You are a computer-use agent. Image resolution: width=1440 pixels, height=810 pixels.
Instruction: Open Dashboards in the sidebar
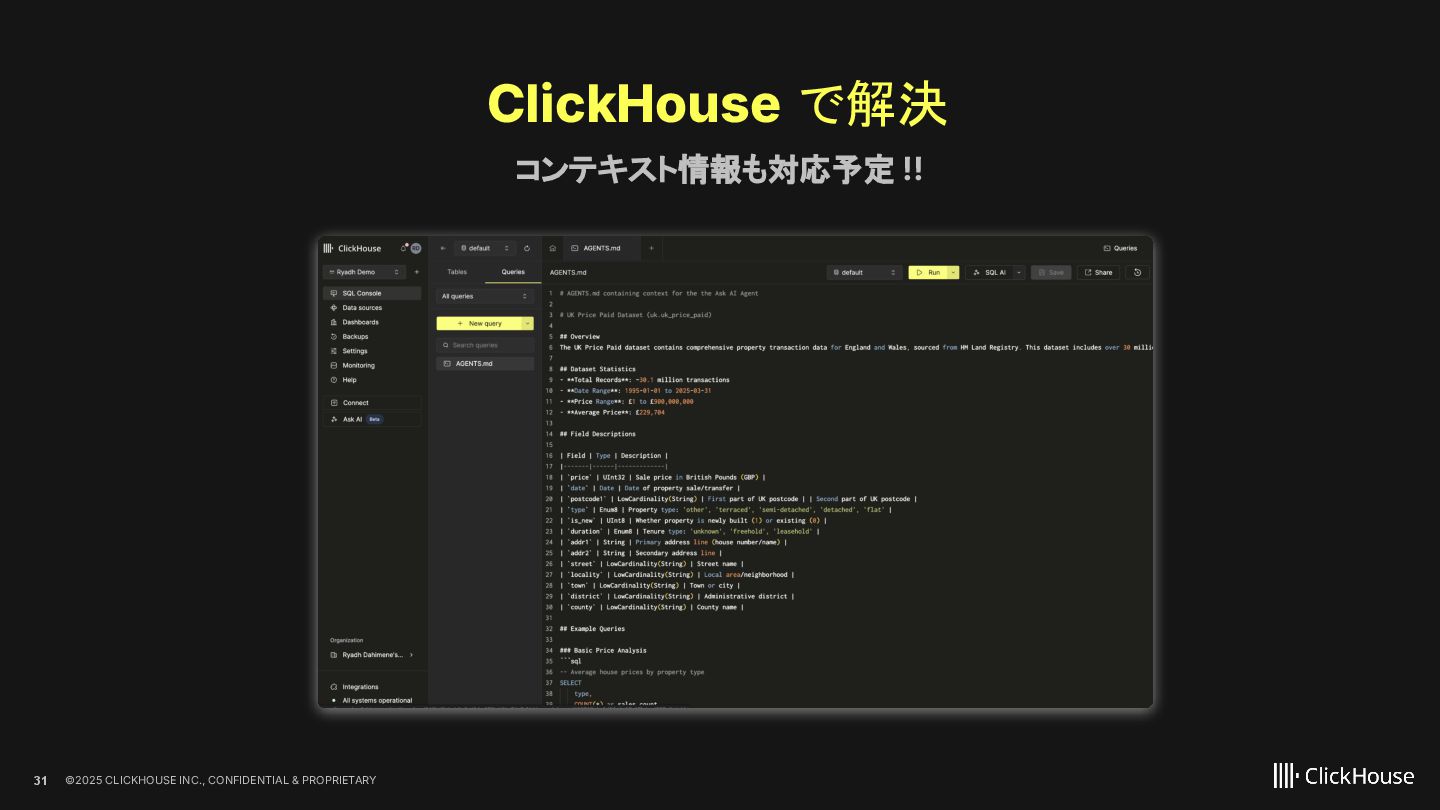(372, 322)
